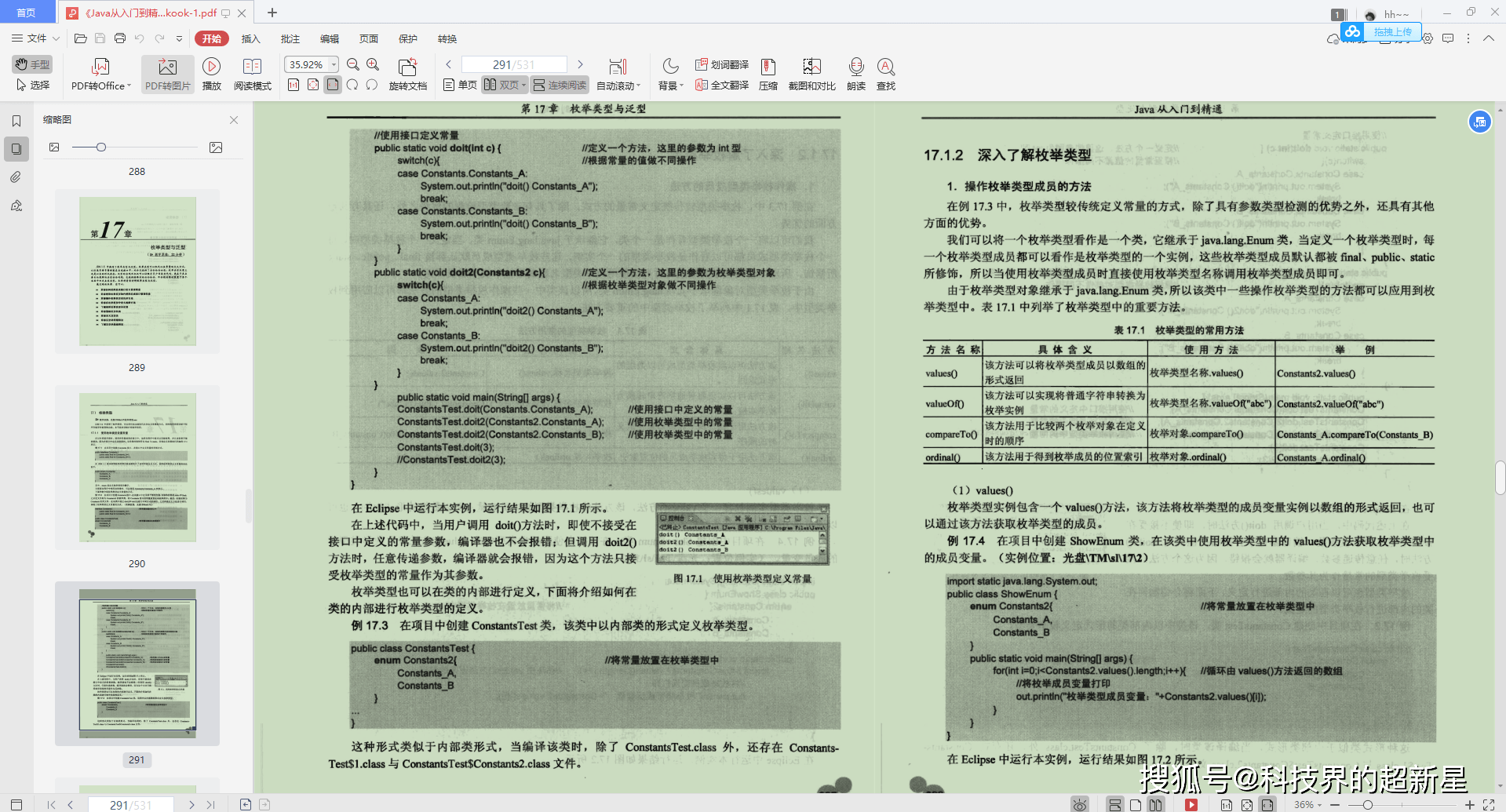Toggle eye-protection mode in status bar
The width and height of the screenshot is (1506, 812).
[x=1081, y=805]
